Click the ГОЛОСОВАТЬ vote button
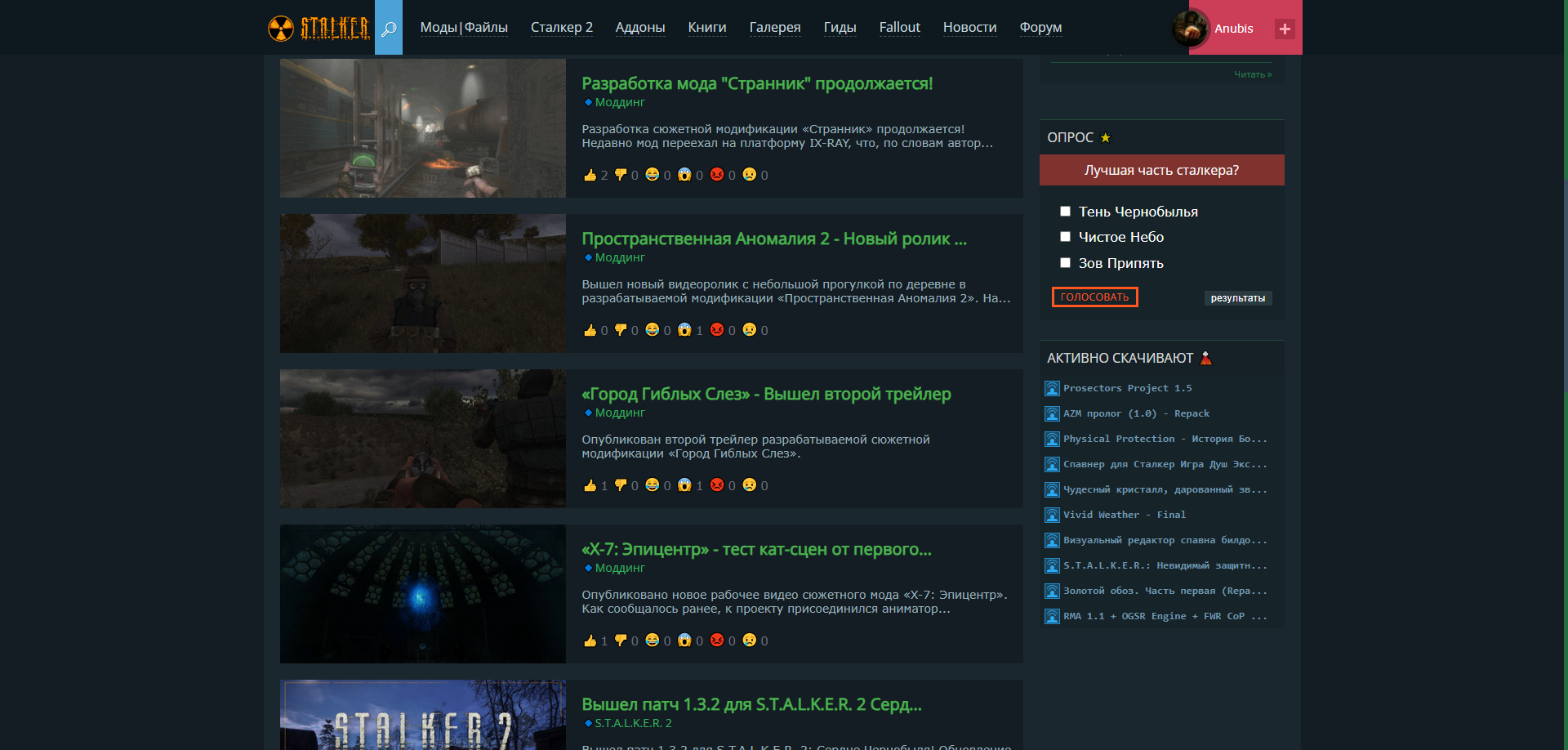1568x750 pixels. (x=1094, y=297)
